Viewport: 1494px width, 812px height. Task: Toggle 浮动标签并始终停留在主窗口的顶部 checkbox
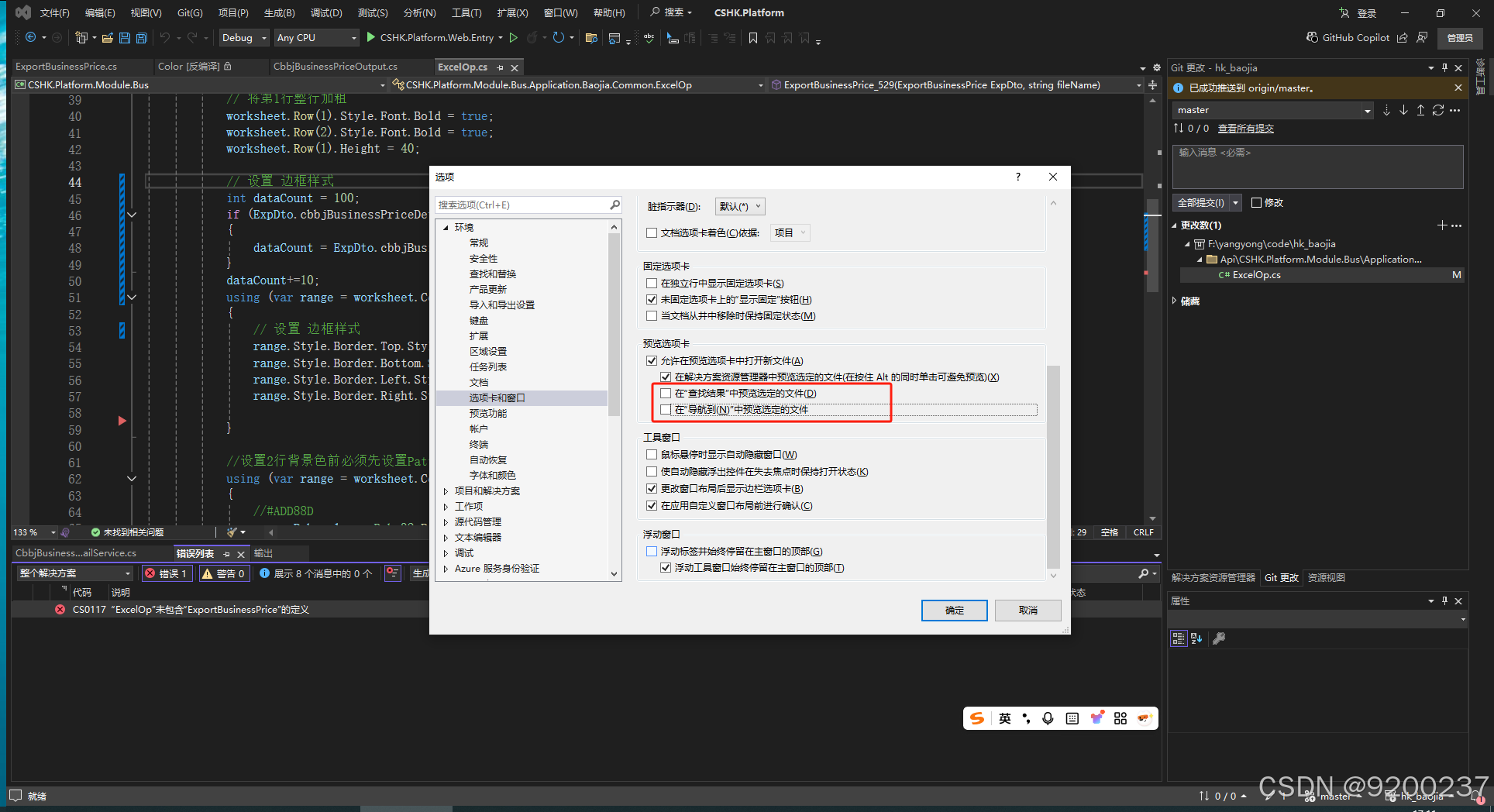click(652, 551)
